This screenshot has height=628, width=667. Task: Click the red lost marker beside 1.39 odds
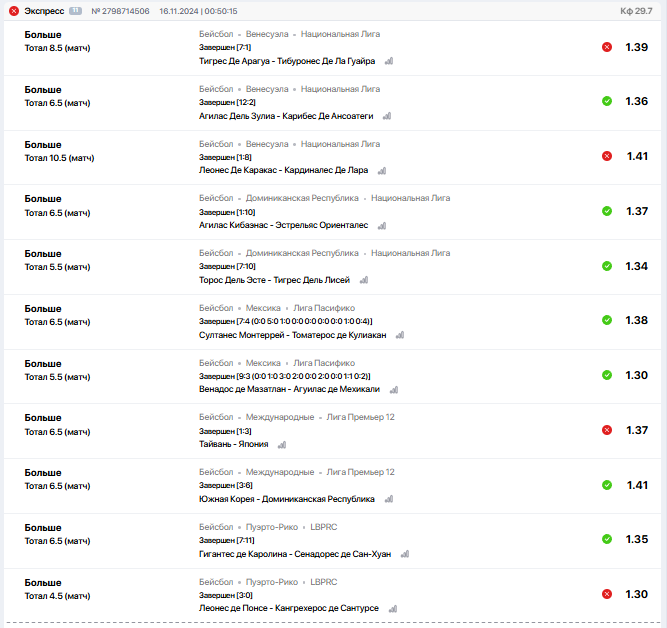click(x=607, y=47)
